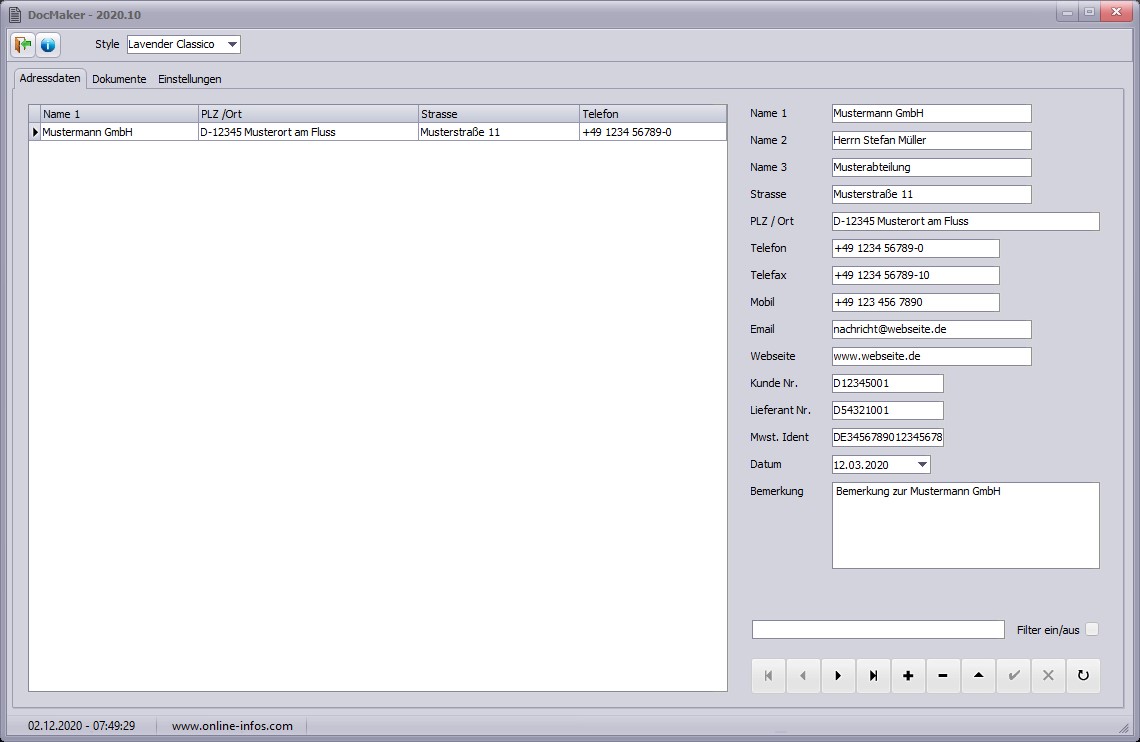The image size is (1140, 742).
Task: Open the blue info icon
Action: click(48, 45)
